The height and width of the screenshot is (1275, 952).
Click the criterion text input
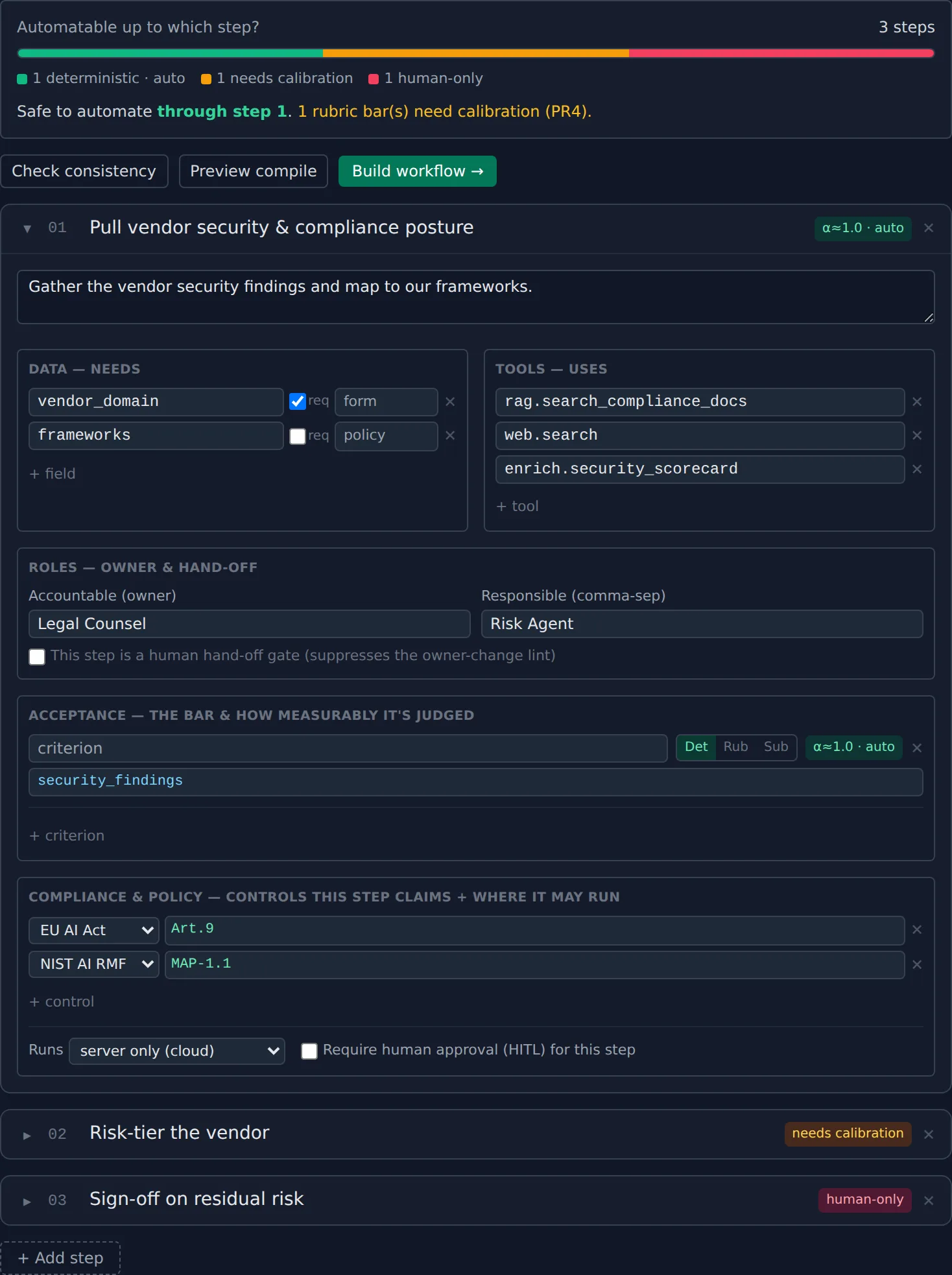tap(348, 748)
